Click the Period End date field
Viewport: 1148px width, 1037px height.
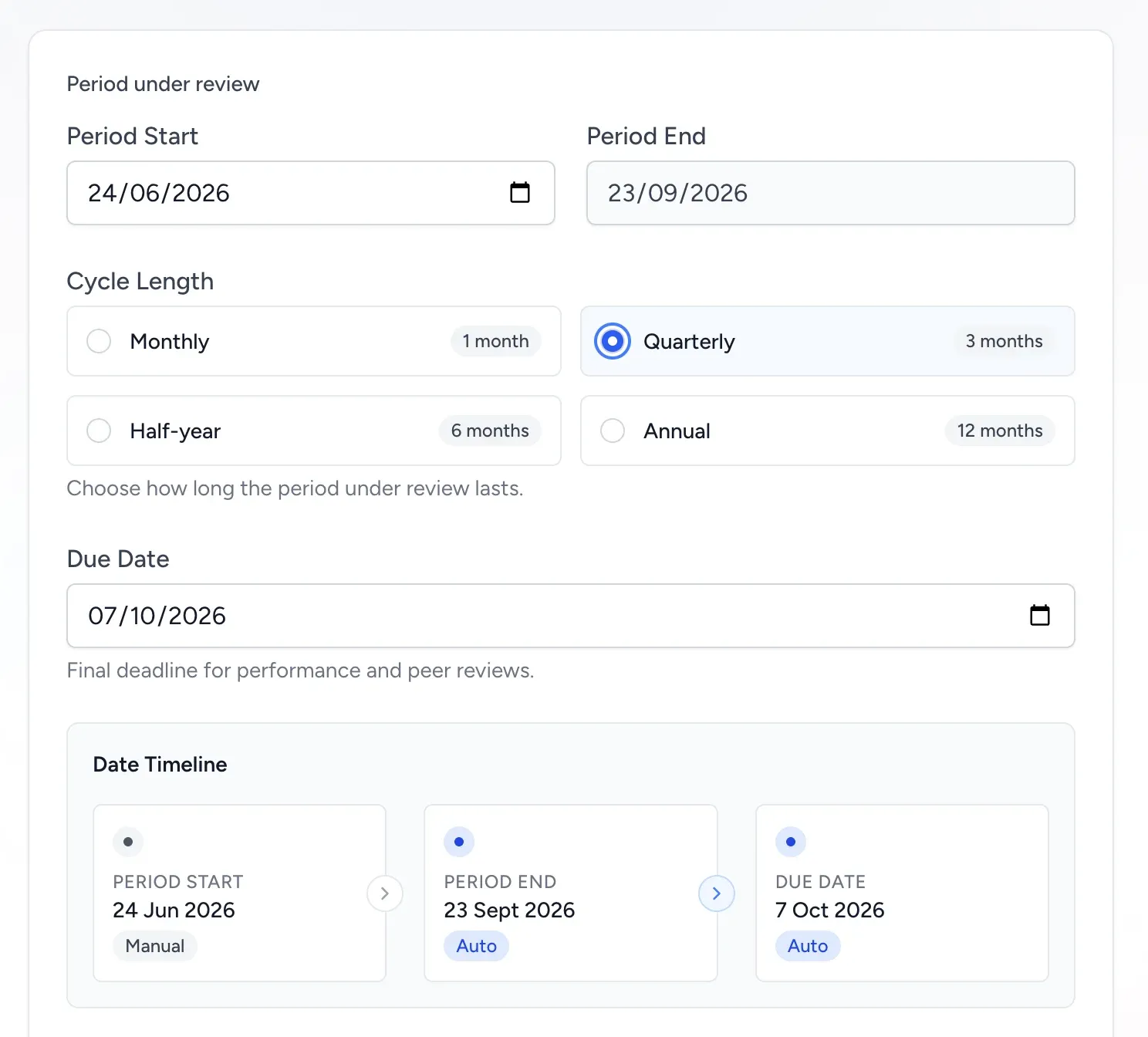tap(831, 193)
